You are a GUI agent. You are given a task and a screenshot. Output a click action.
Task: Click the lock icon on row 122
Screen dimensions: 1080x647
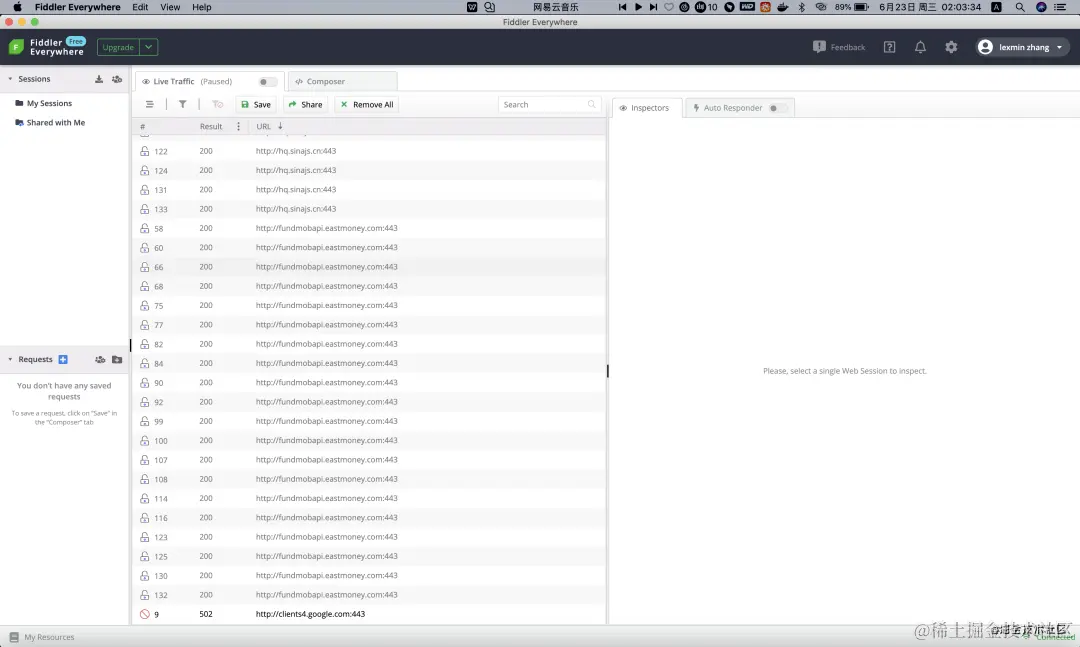click(x=145, y=151)
